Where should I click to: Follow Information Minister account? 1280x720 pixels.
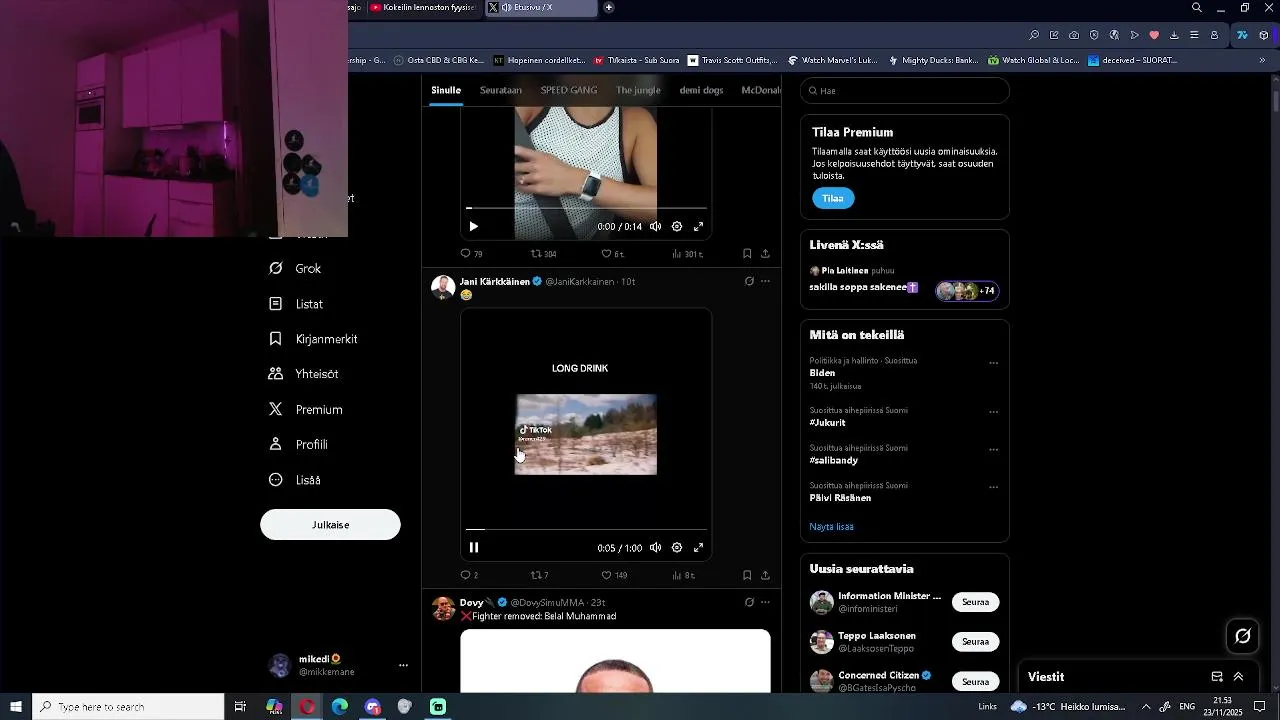click(975, 602)
